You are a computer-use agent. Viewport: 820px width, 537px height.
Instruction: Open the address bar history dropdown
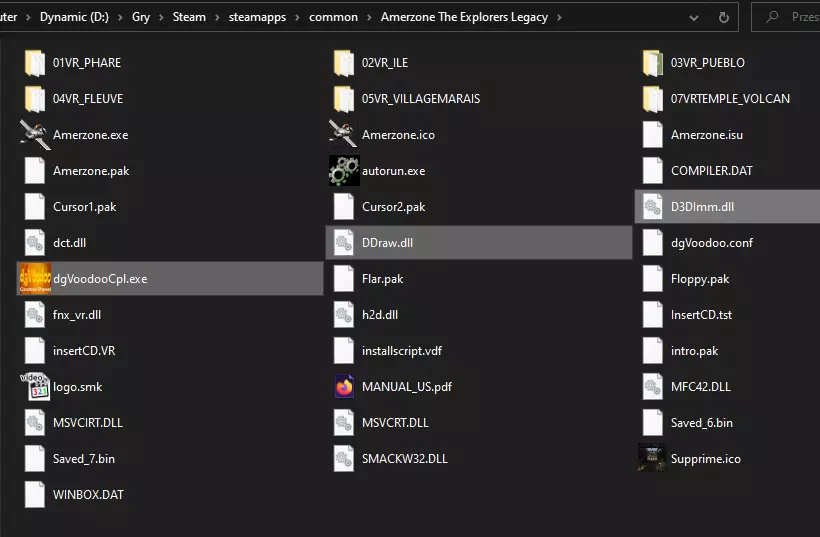(x=694, y=18)
